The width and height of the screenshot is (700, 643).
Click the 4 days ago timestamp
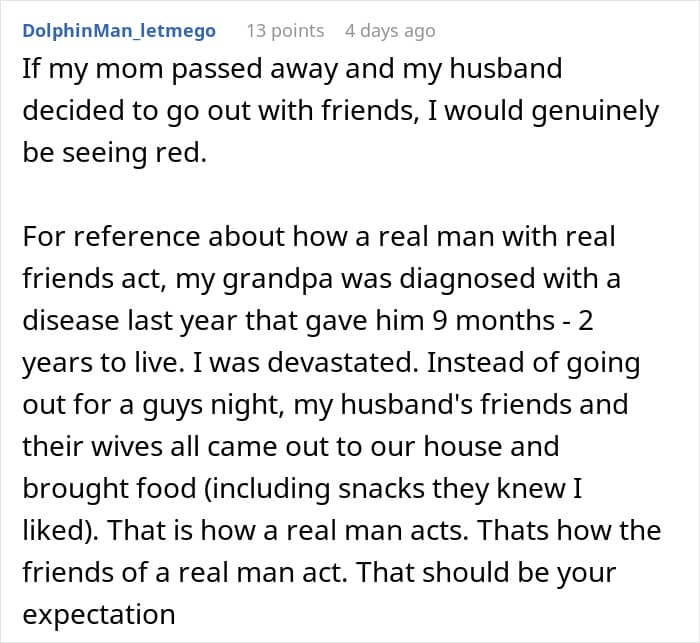(390, 30)
